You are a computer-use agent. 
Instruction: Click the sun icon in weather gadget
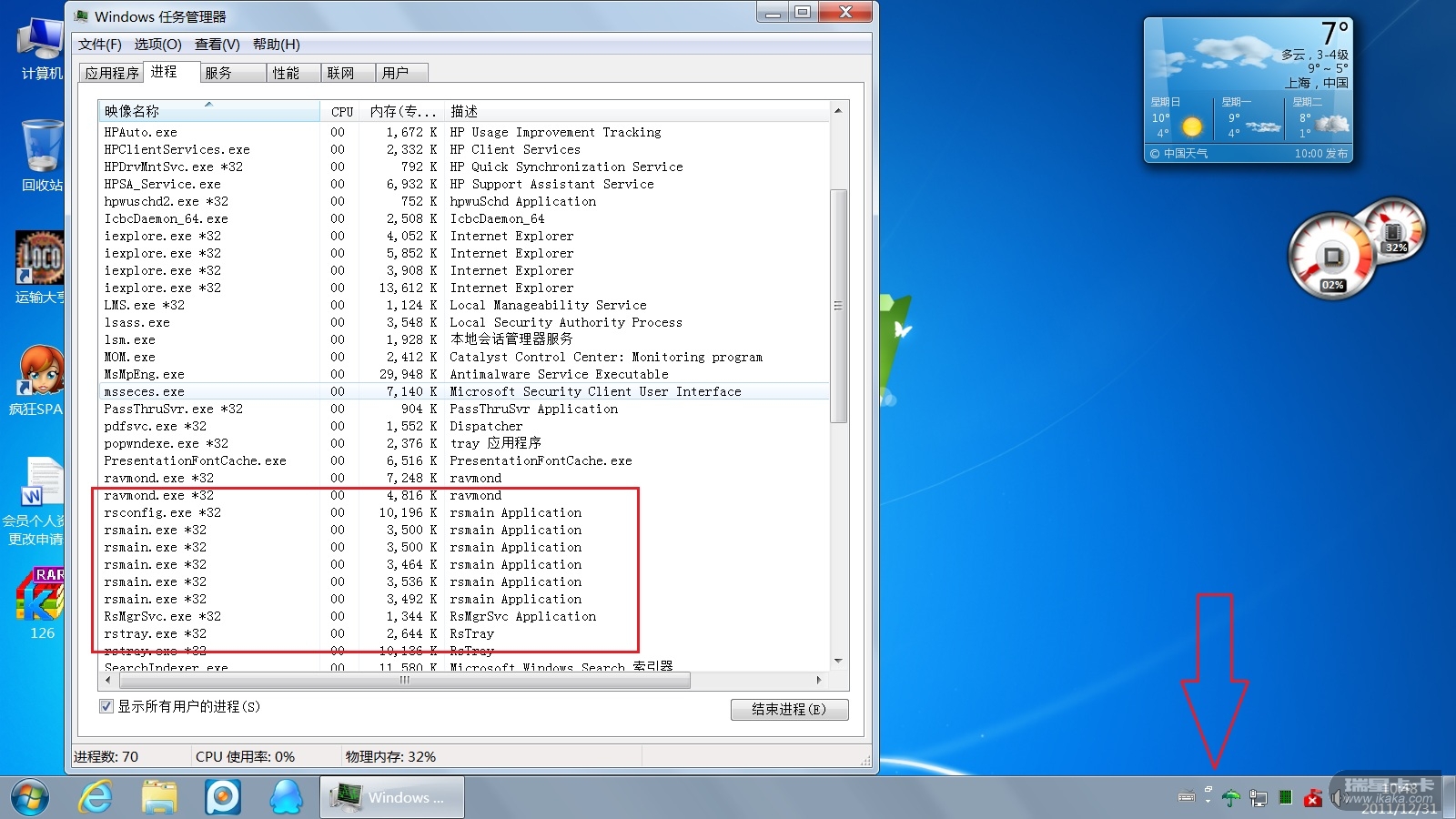point(1191,126)
